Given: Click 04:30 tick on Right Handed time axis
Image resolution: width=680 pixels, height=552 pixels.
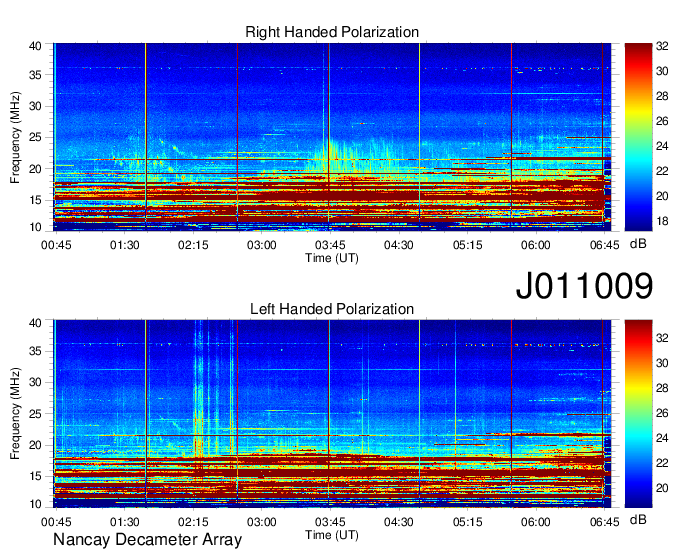Looking at the screenshot, I should (399, 245).
